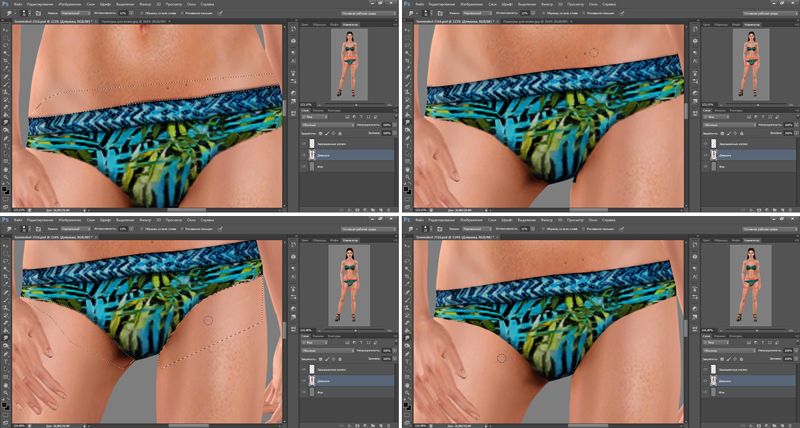Image resolution: width=800 pixels, height=428 pixels.
Task: Select the Quick Selection tool in the bottom-left window
Action: pyautogui.click(x=6, y=269)
